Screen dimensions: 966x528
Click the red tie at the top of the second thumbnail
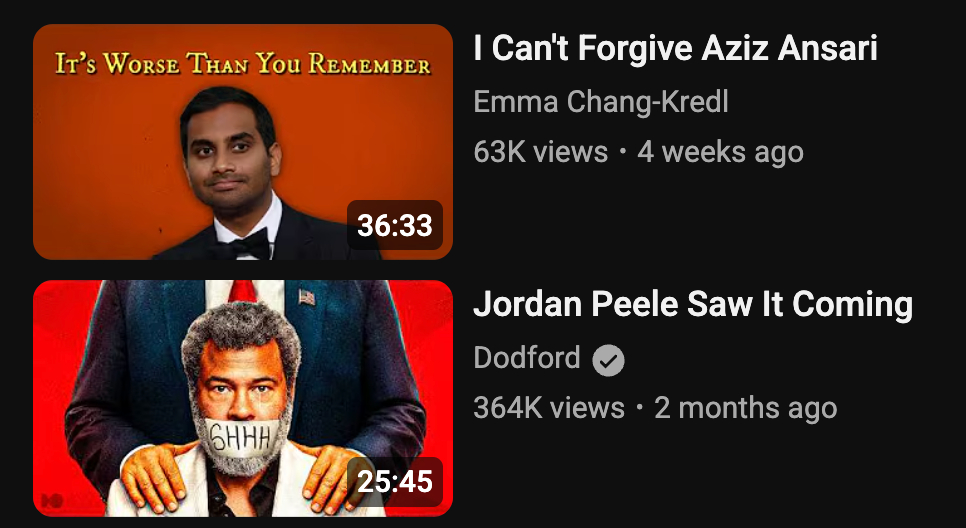pos(243,291)
